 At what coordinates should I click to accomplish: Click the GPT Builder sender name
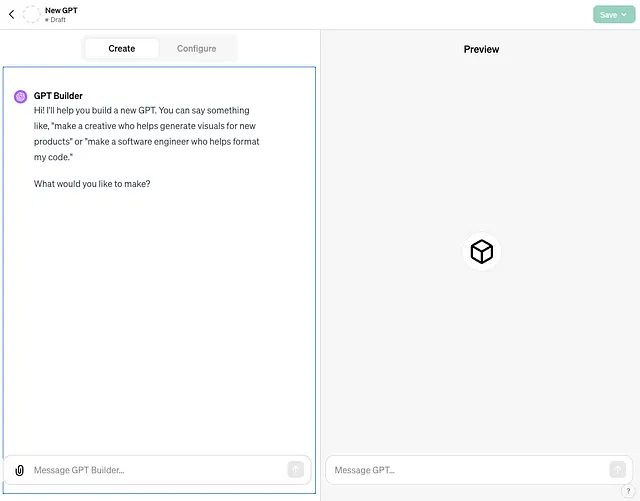(x=58, y=96)
